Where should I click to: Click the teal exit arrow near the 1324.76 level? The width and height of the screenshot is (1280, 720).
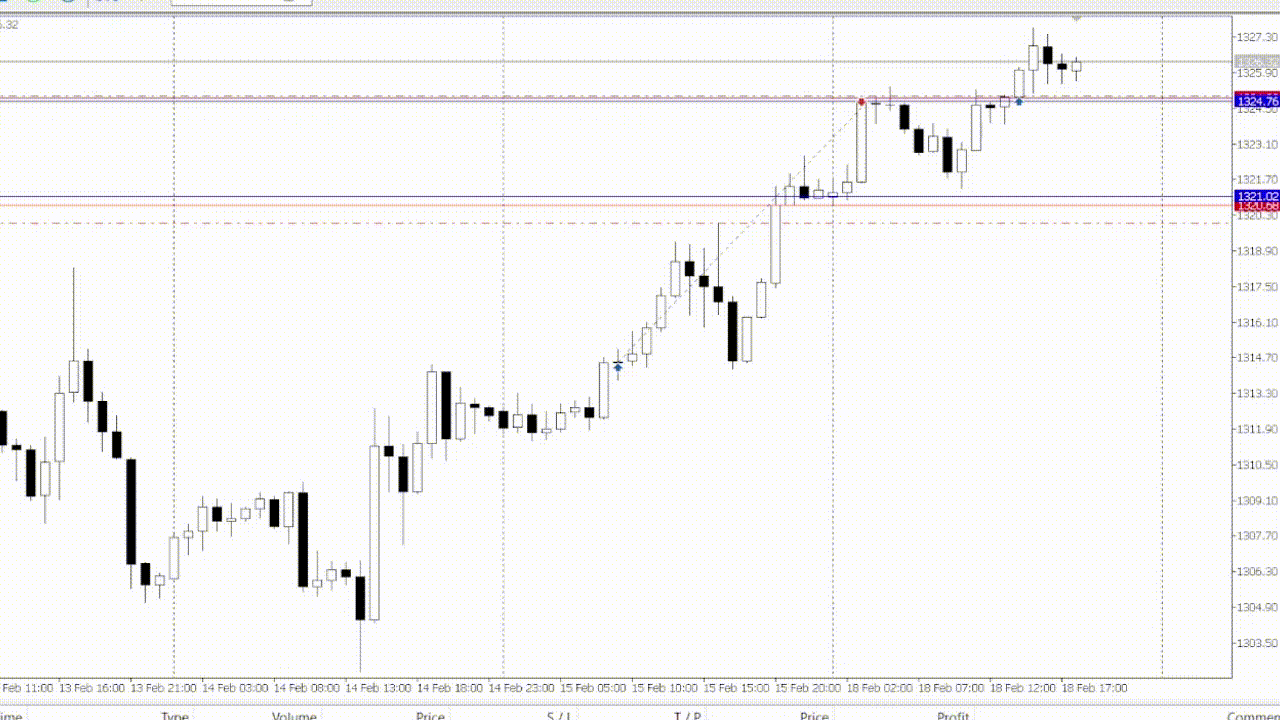click(1019, 101)
